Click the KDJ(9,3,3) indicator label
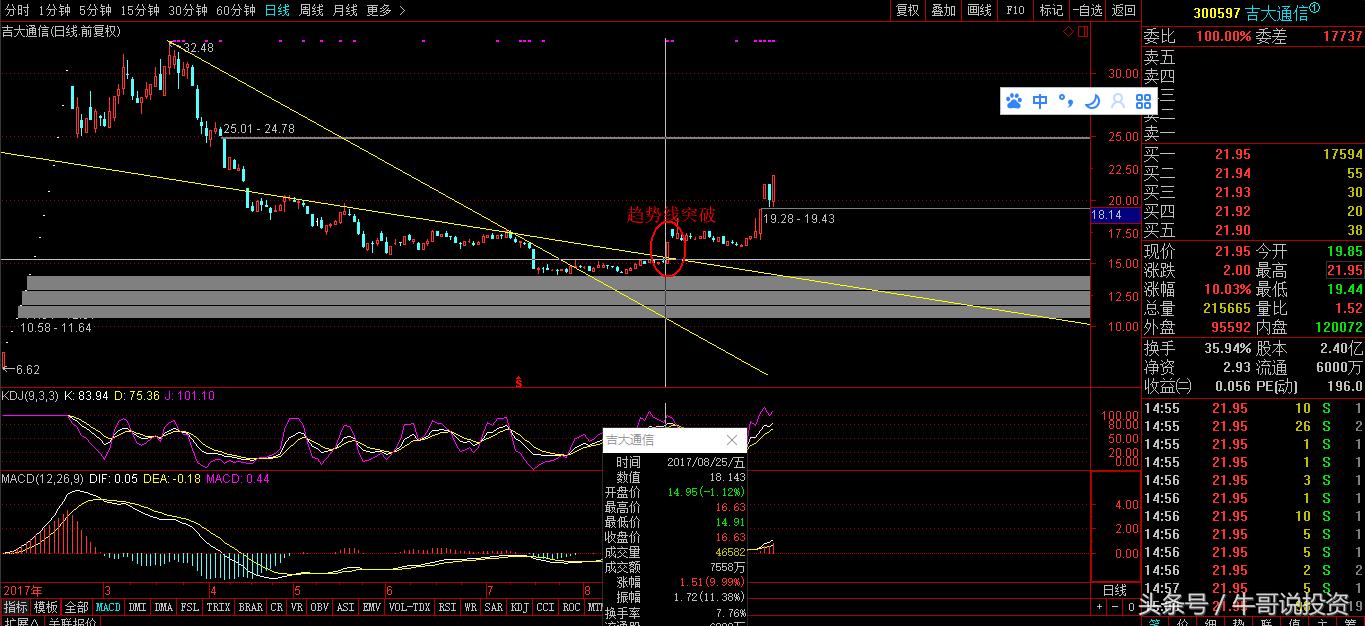The image size is (1365, 626). (x=30, y=396)
